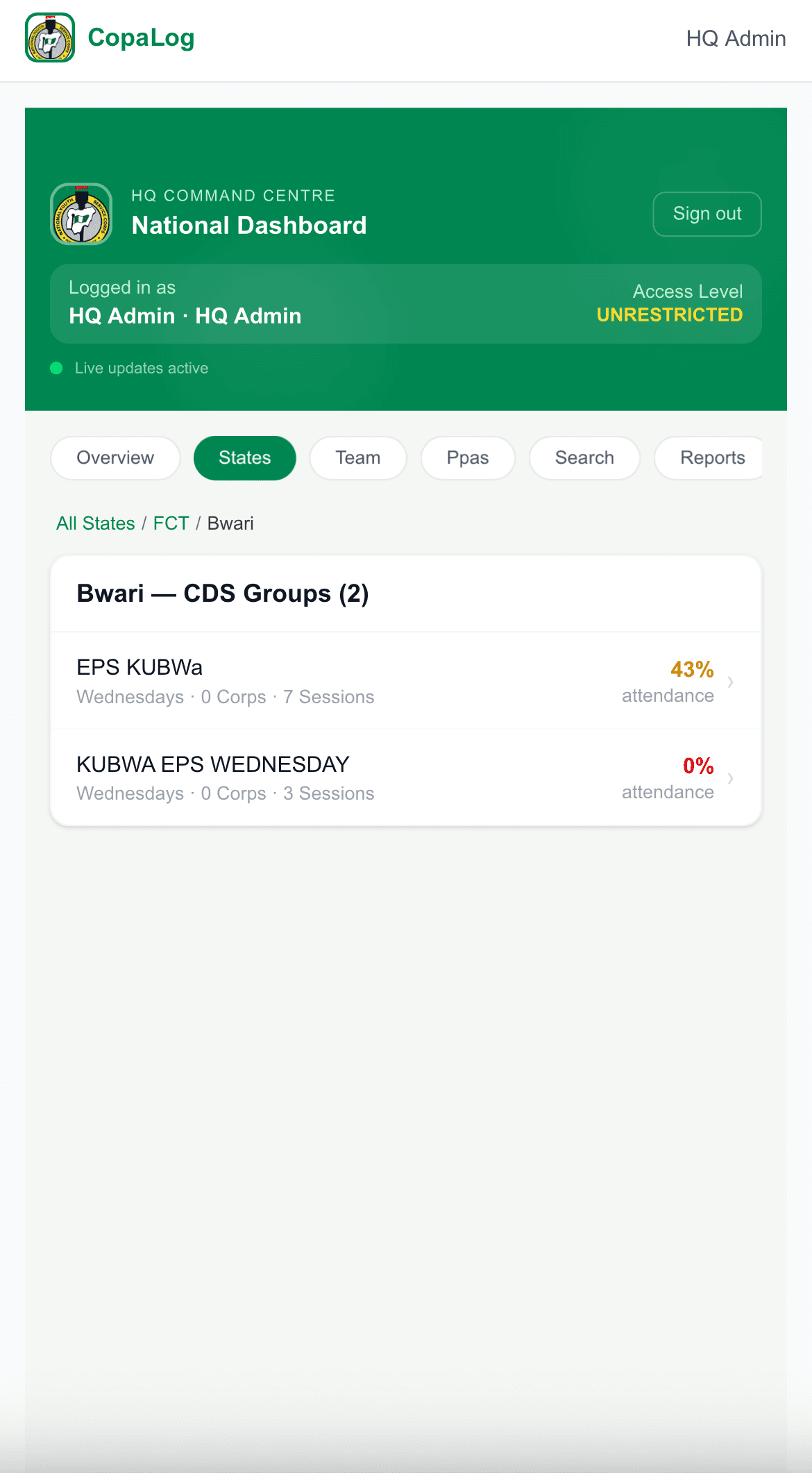The image size is (812, 1473).
Task: Click the 0% attendance figure
Action: click(x=698, y=766)
